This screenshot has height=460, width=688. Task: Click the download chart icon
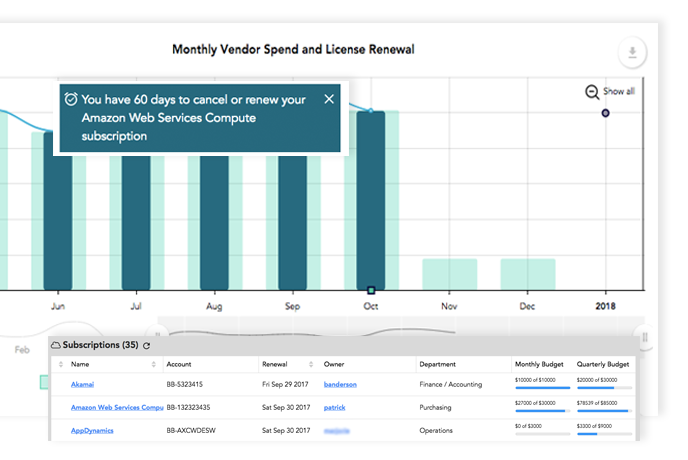(x=632, y=52)
